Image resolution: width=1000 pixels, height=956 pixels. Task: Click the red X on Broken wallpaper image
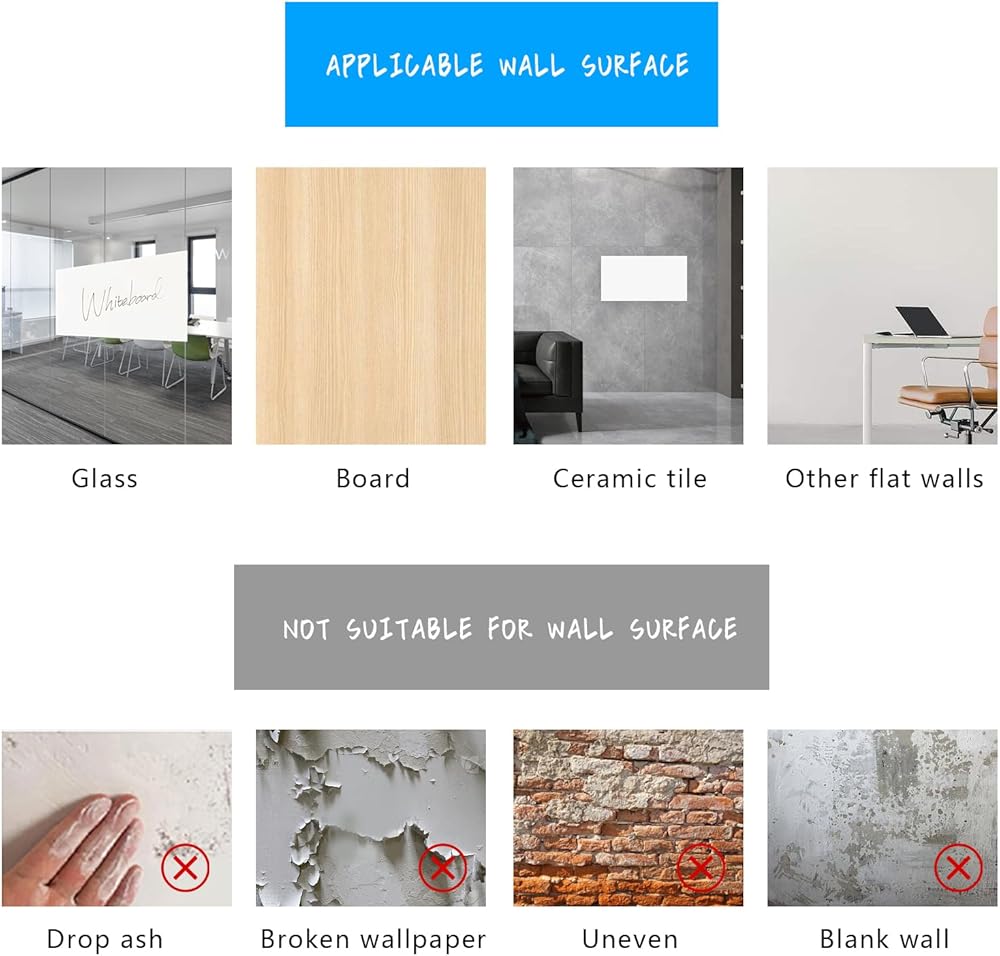443,867
